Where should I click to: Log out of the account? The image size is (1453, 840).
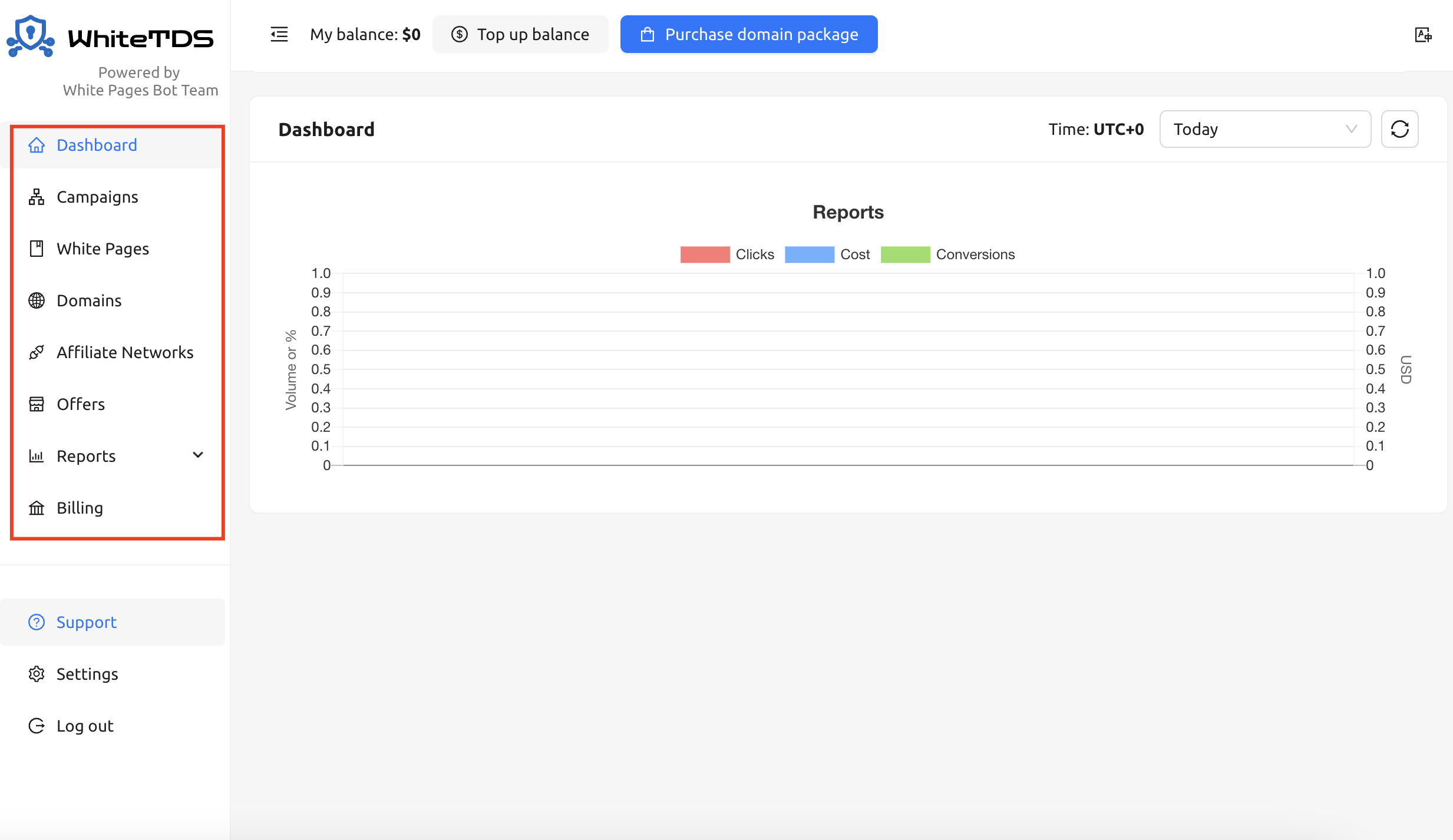[x=113, y=726]
